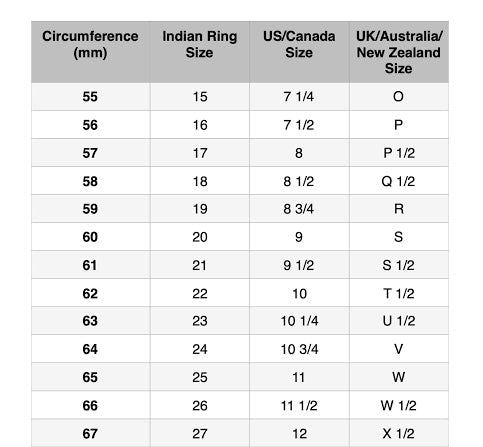Image resolution: width=483 pixels, height=447 pixels.
Task: Select the UK size X 1/2 cell
Action: tap(399, 433)
